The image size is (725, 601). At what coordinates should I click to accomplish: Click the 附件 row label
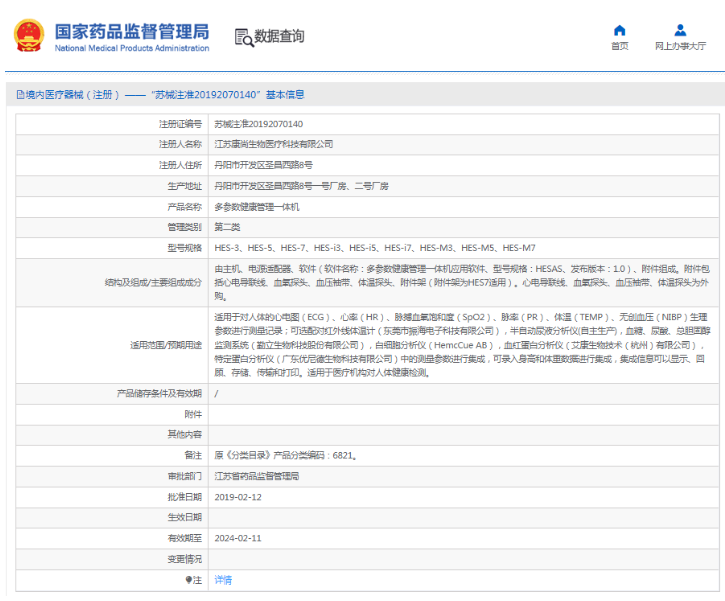pyautogui.click(x=193, y=414)
